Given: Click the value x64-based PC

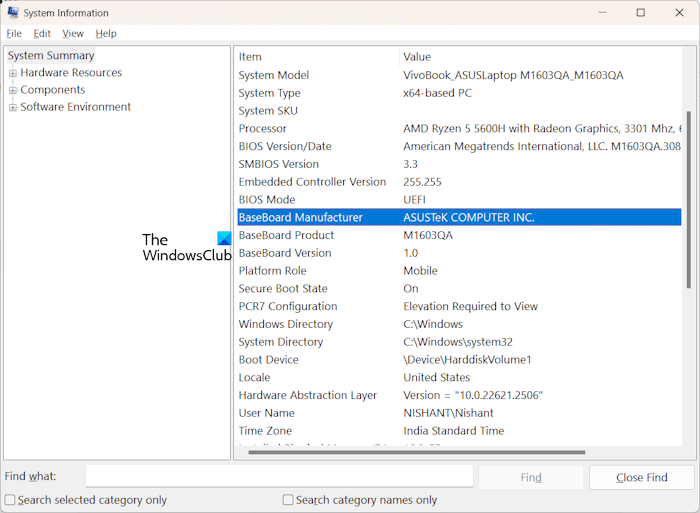Looking at the screenshot, I should (x=438, y=93).
